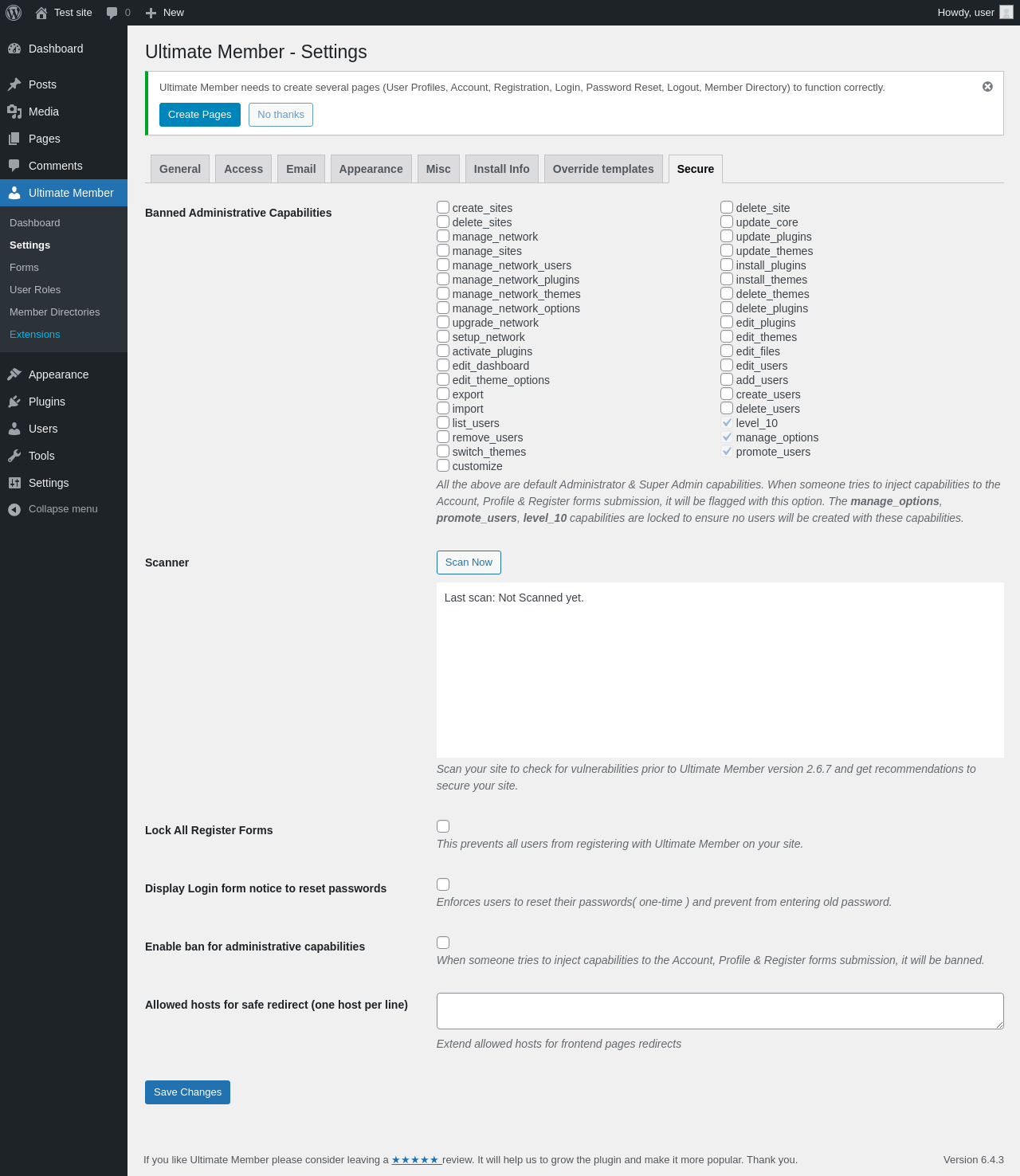Check the switch_themes capability
Screen dimensions: 1020x1176
coord(443,452)
